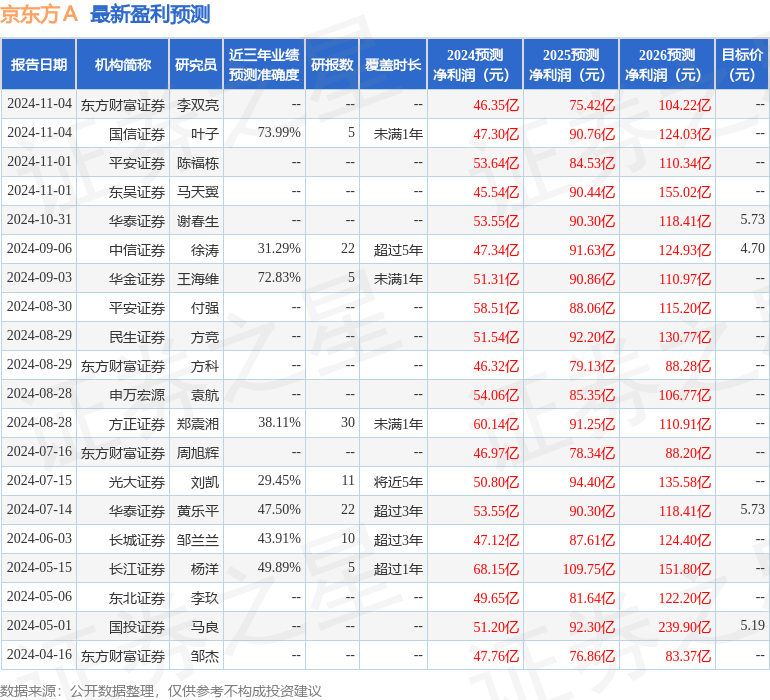The height and width of the screenshot is (700, 770).
Task: Click the 73.99% accuracy value
Action: click(x=279, y=133)
